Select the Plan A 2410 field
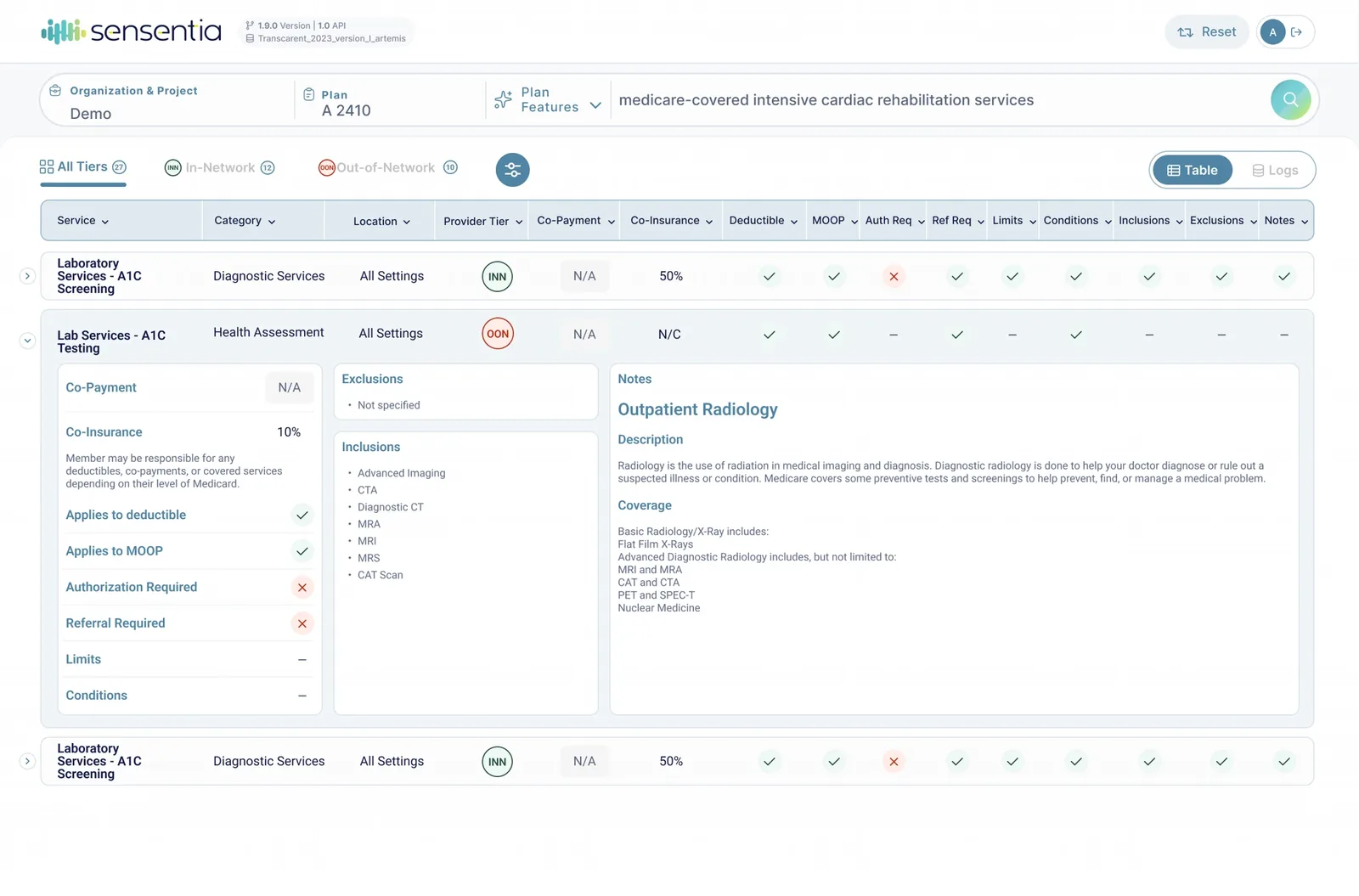Image resolution: width=1359 pixels, height=896 pixels. tap(391, 101)
